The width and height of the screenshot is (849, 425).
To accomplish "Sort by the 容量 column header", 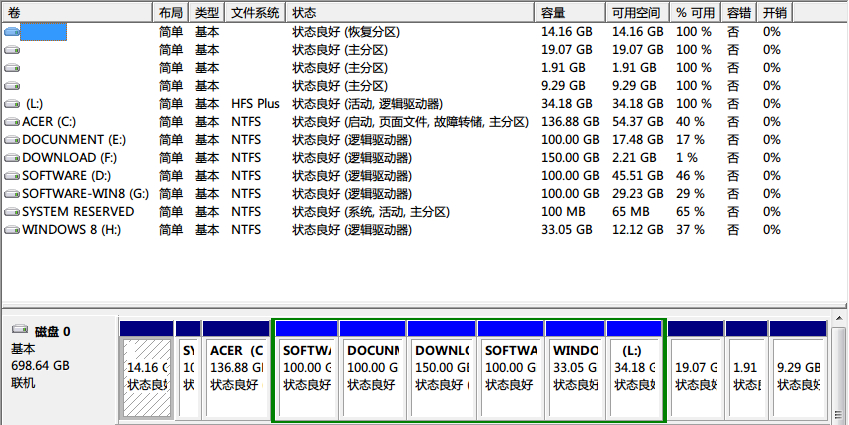I will 570,12.
